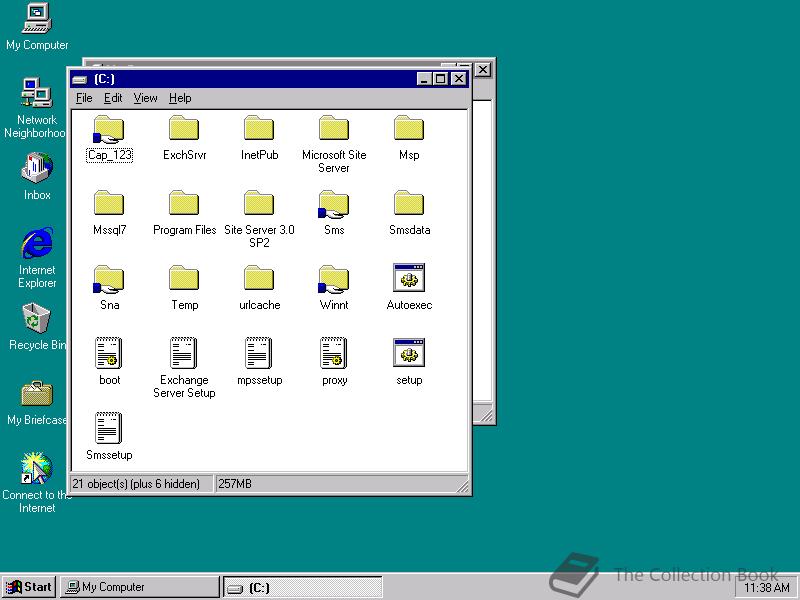Select My Briefcase desktop icon
The image size is (800, 600).
(37, 403)
